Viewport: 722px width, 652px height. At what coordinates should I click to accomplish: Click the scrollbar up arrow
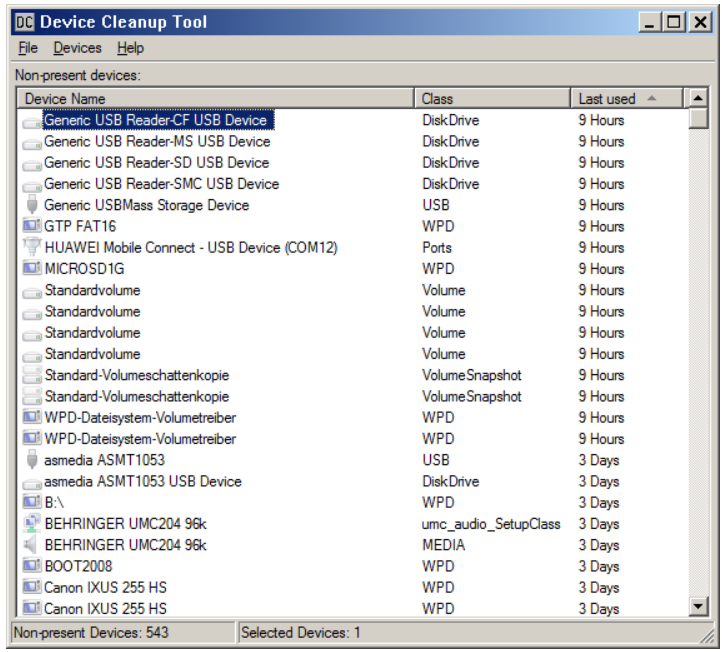(x=698, y=98)
